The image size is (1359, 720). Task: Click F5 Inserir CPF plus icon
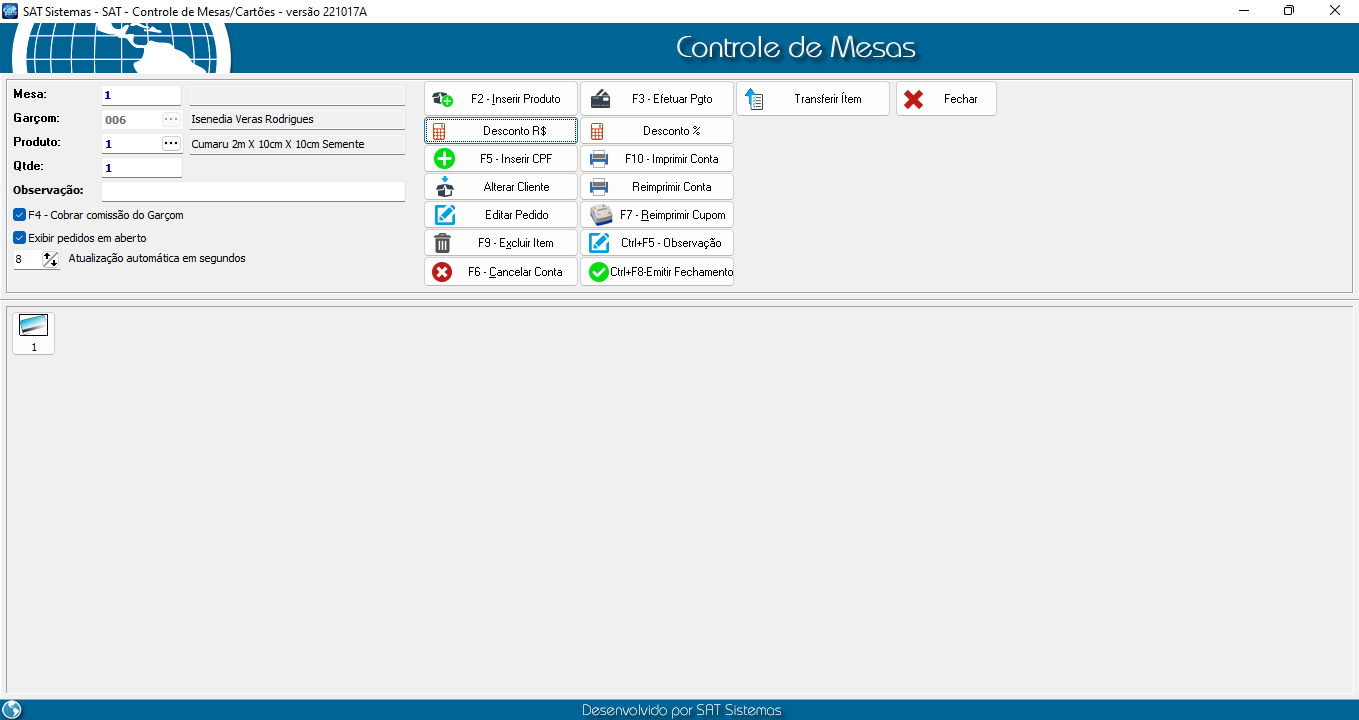pos(444,159)
